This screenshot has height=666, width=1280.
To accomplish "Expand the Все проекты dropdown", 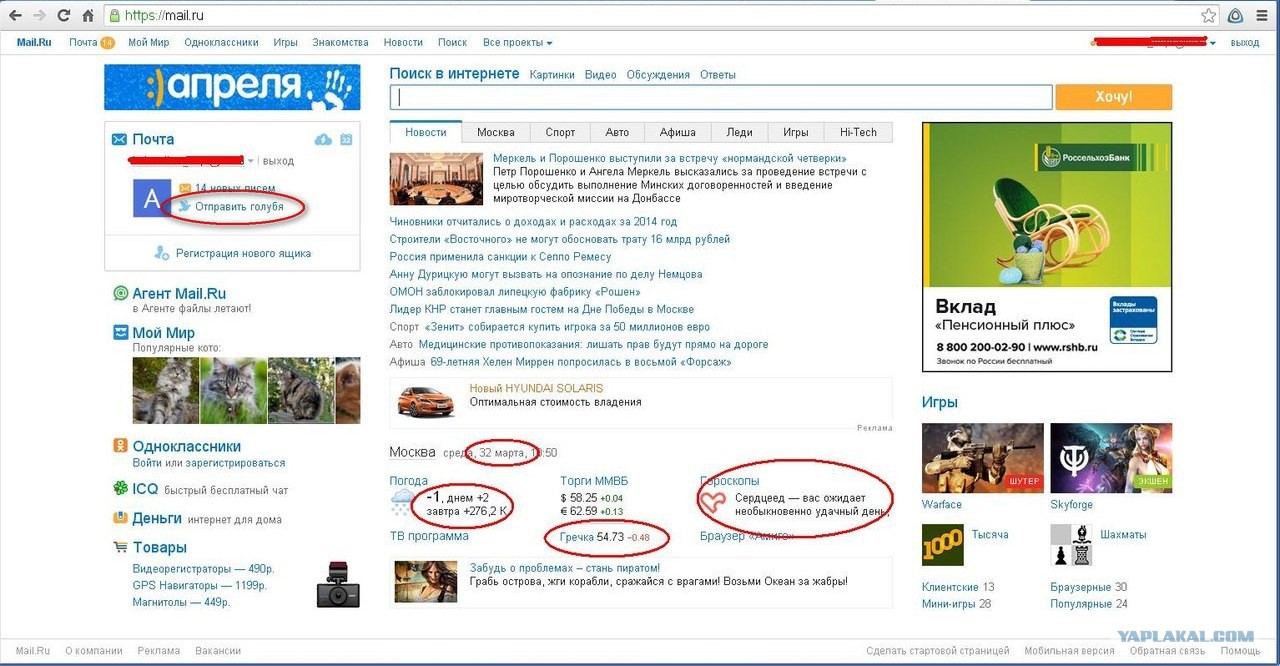I will point(517,43).
